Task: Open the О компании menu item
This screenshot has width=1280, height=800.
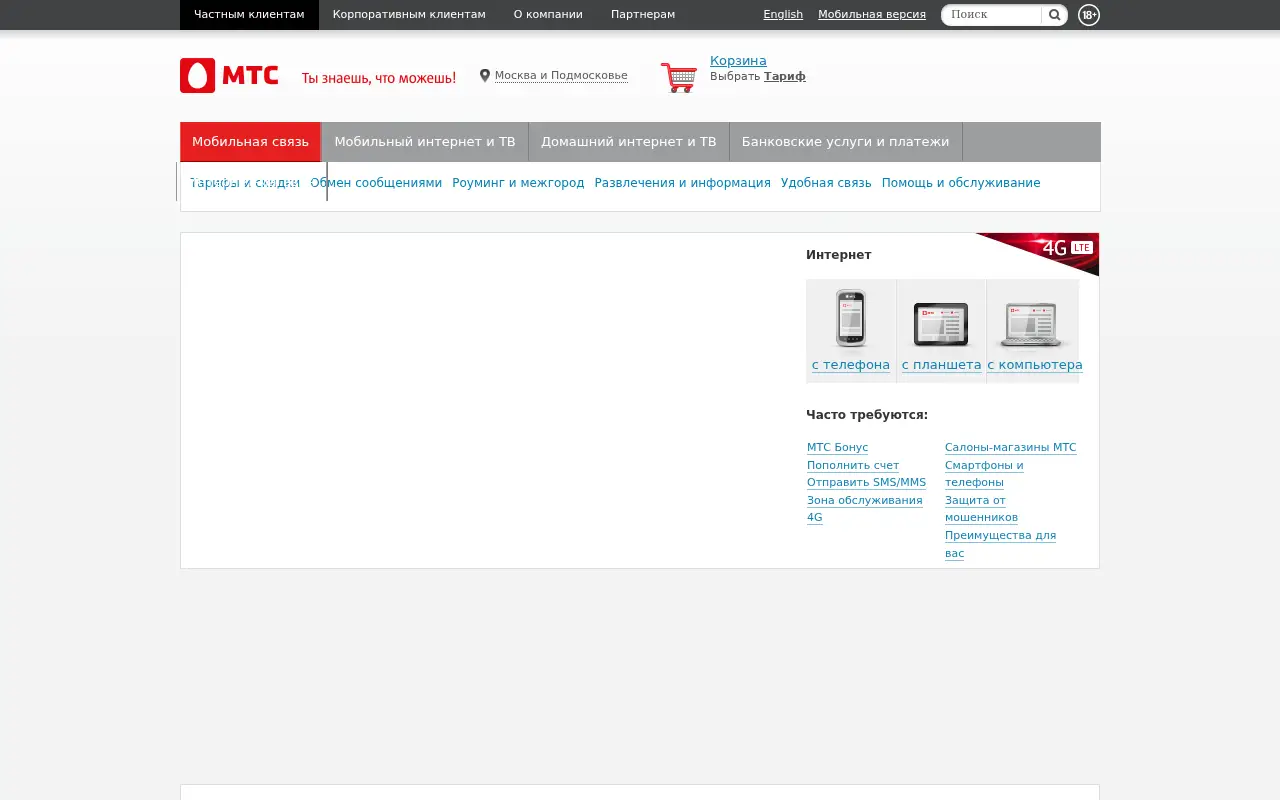Action: [548, 15]
